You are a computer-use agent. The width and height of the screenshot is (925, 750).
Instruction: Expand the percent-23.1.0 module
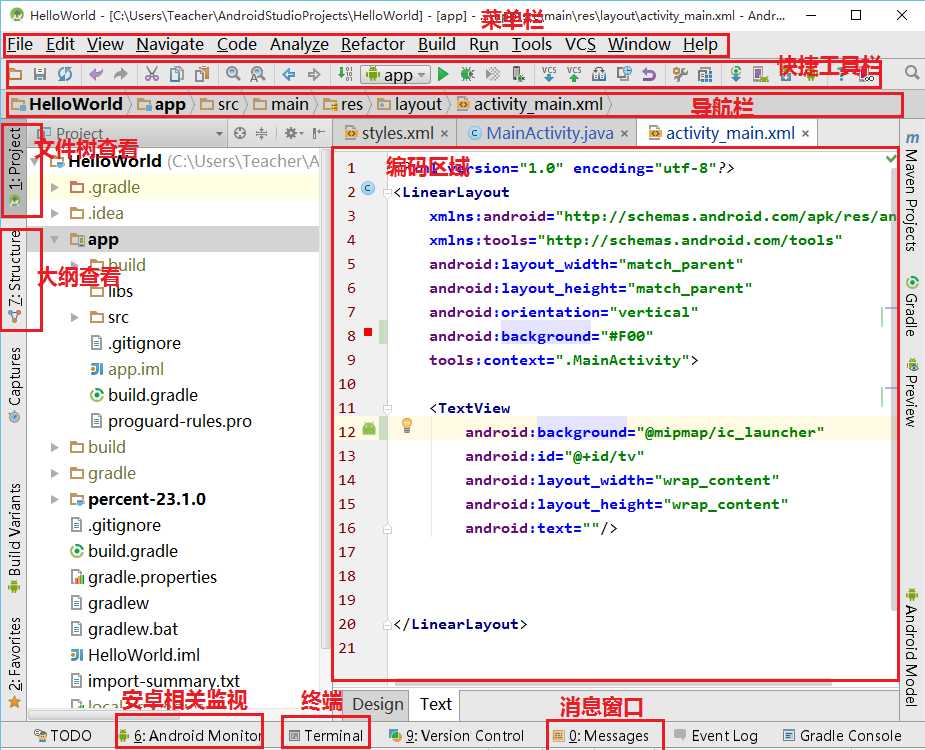pyautogui.click(x=55, y=499)
